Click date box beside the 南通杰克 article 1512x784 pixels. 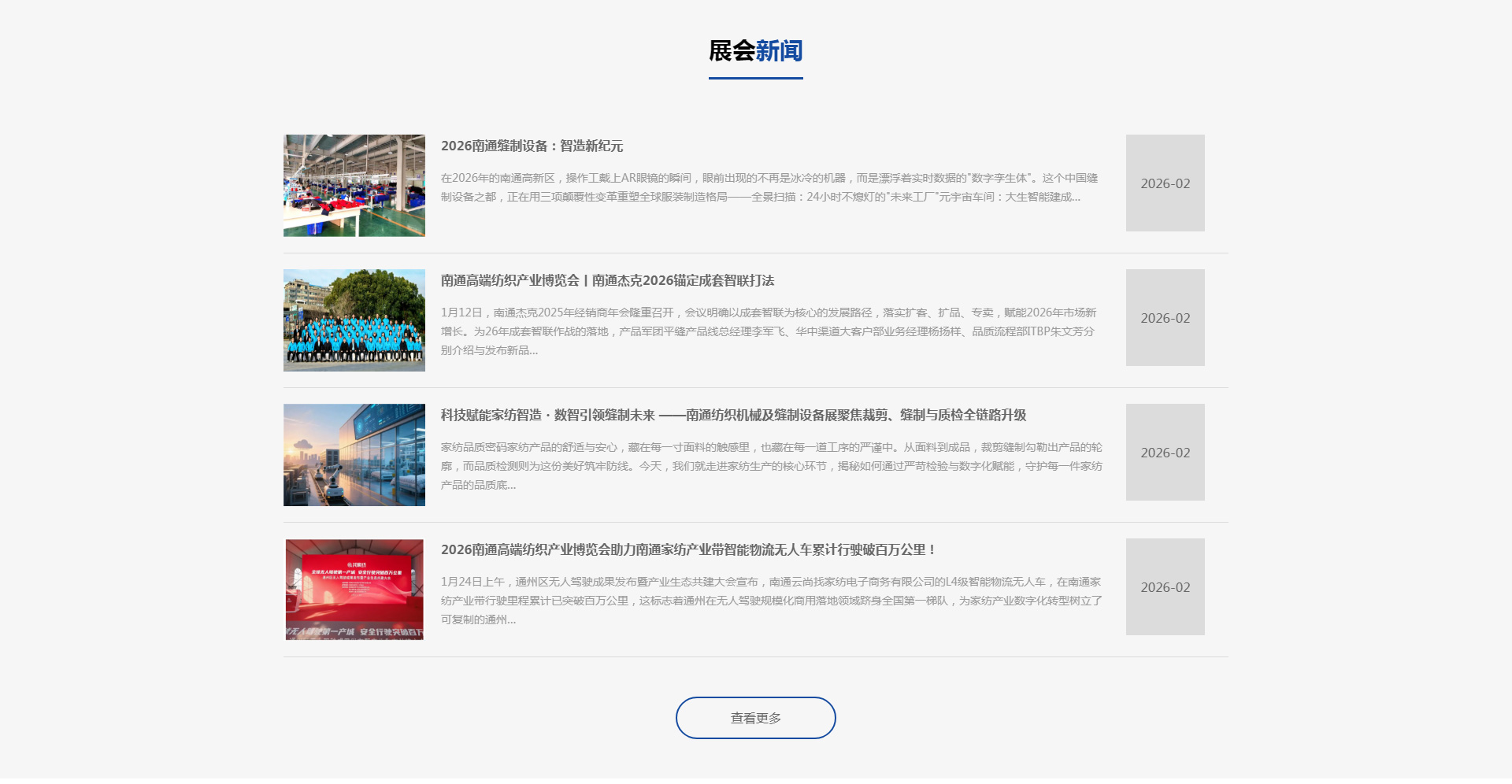(1165, 318)
